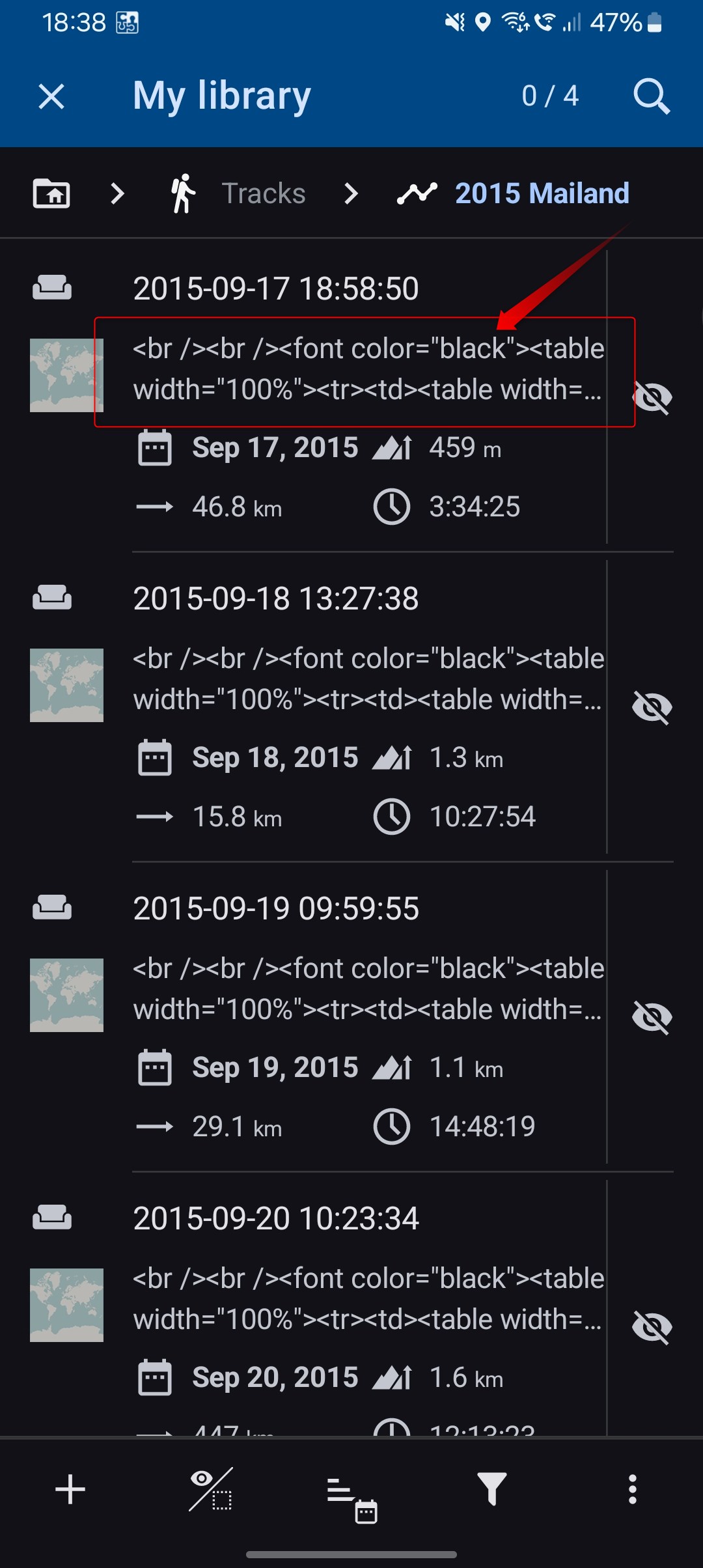The width and height of the screenshot is (703, 1568).
Task: Open three-dot overflow menu
Action: (632, 1489)
